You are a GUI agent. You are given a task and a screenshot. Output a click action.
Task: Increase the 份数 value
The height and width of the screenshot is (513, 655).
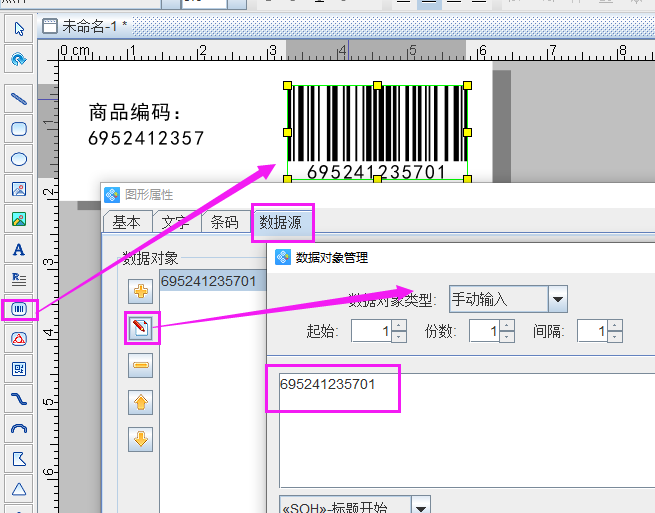(x=507, y=325)
